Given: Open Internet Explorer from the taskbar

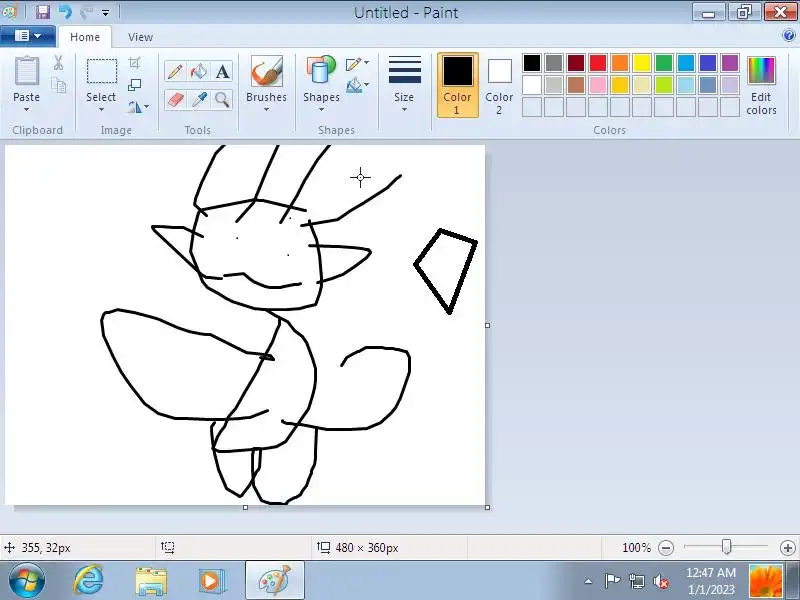Looking at the screenshot, I should point(89,581).
